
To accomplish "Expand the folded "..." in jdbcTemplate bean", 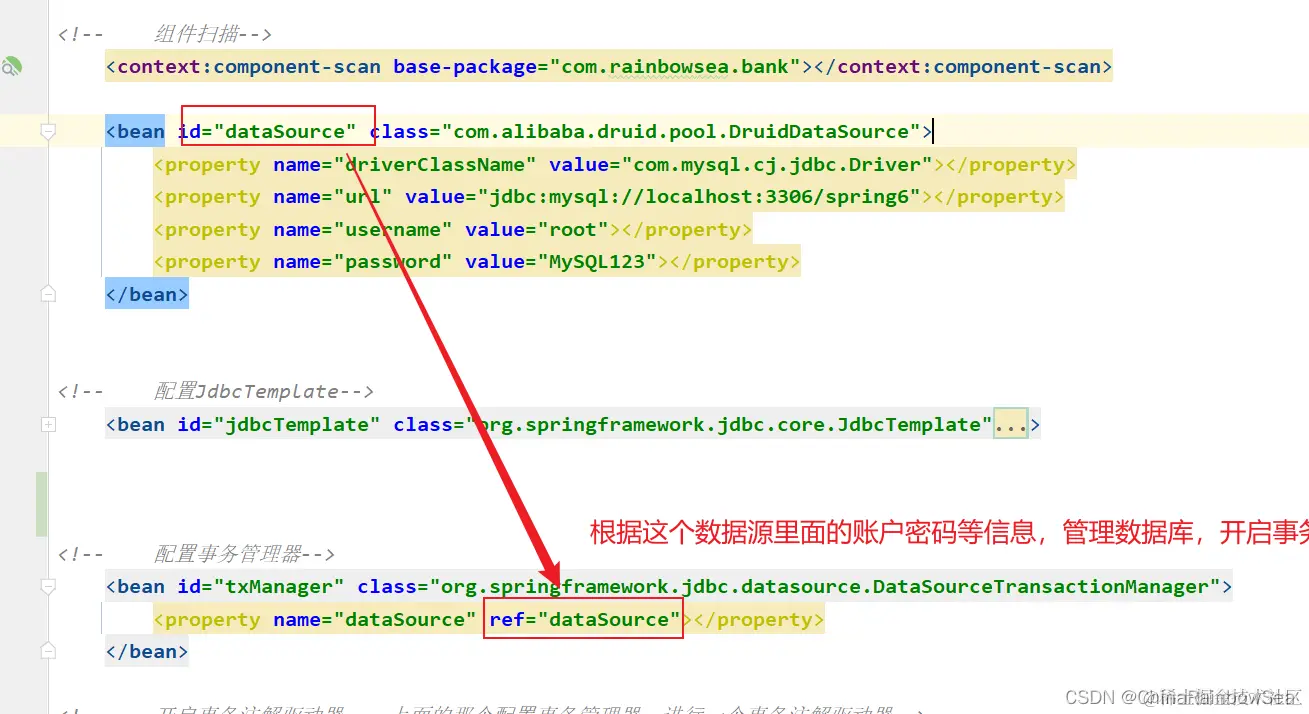I will [x=1010, y=425].
